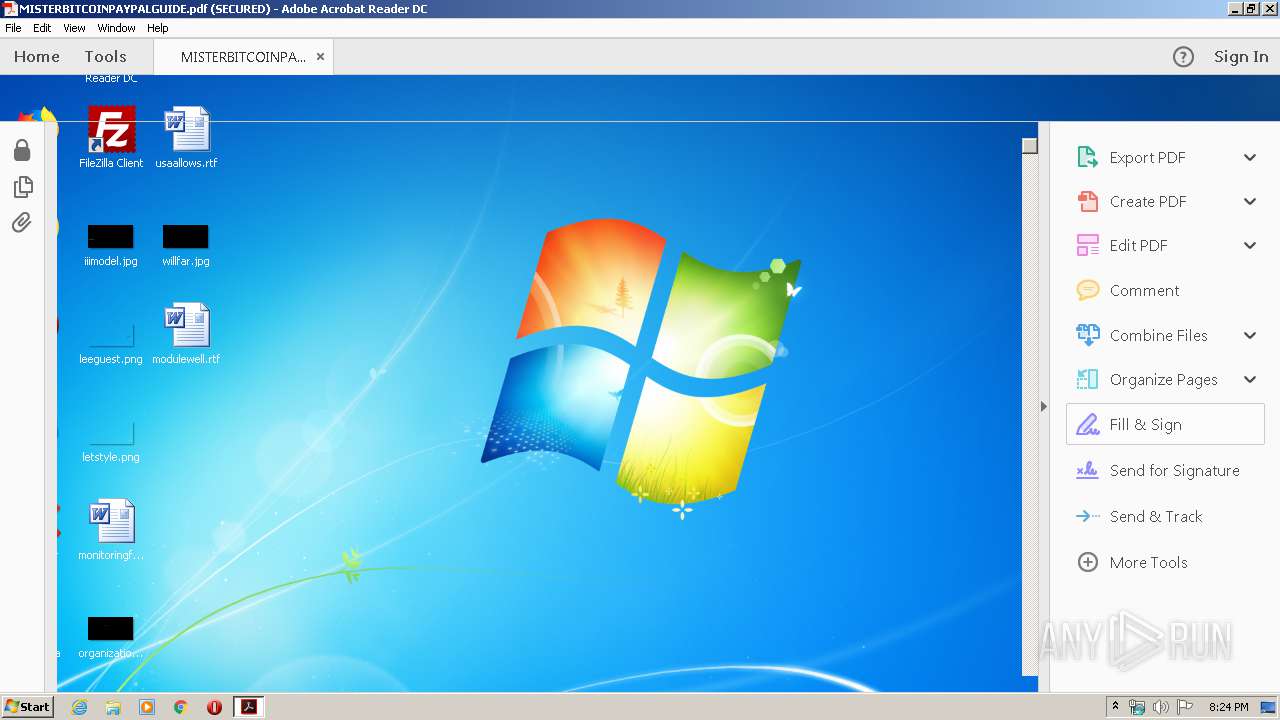Click the Fill & Sign label
Image resolution: width=1280 pixels, height=720 pixels.
(1146, 424)
